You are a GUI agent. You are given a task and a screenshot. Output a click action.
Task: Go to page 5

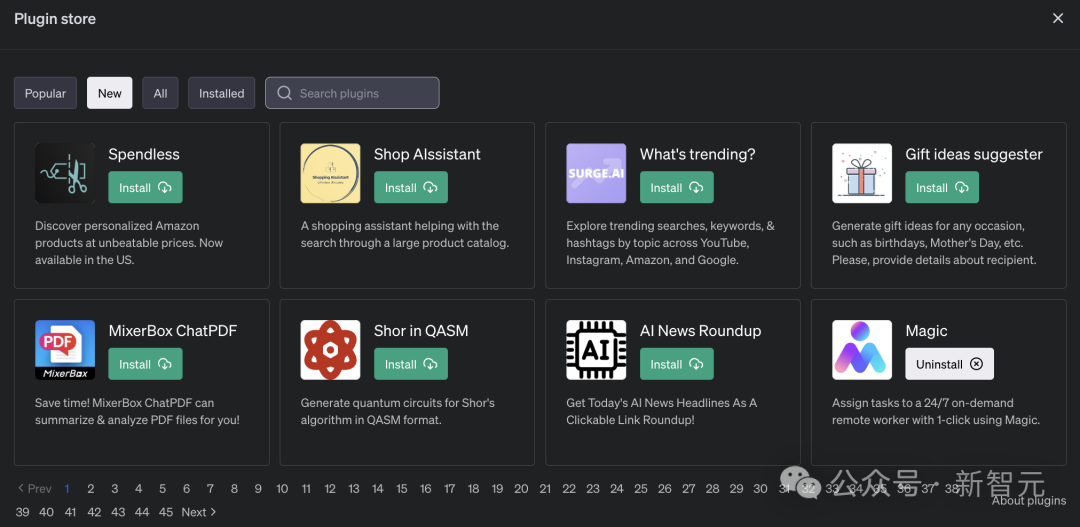[x=163, y=488]
